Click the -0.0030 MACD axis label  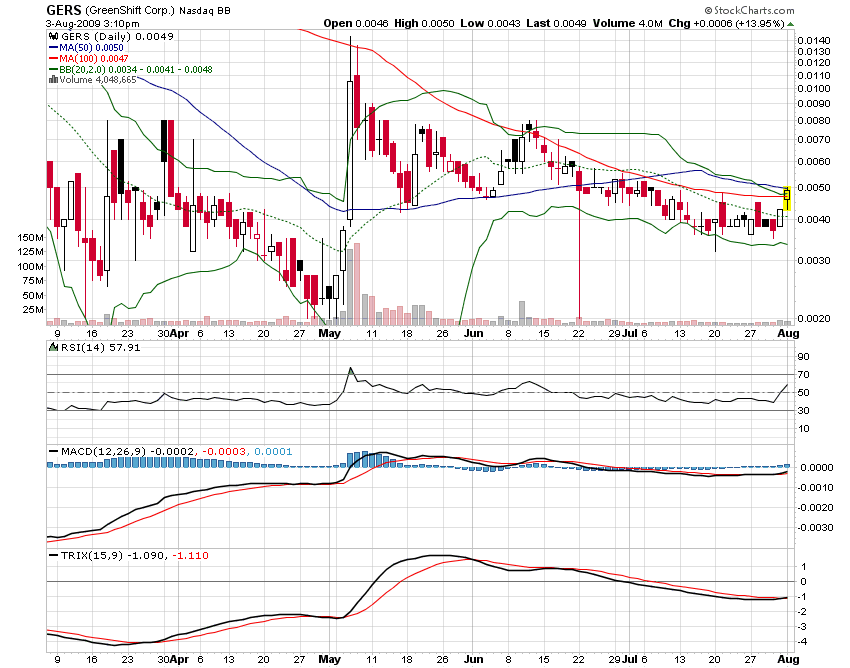(x=815, y=527)
